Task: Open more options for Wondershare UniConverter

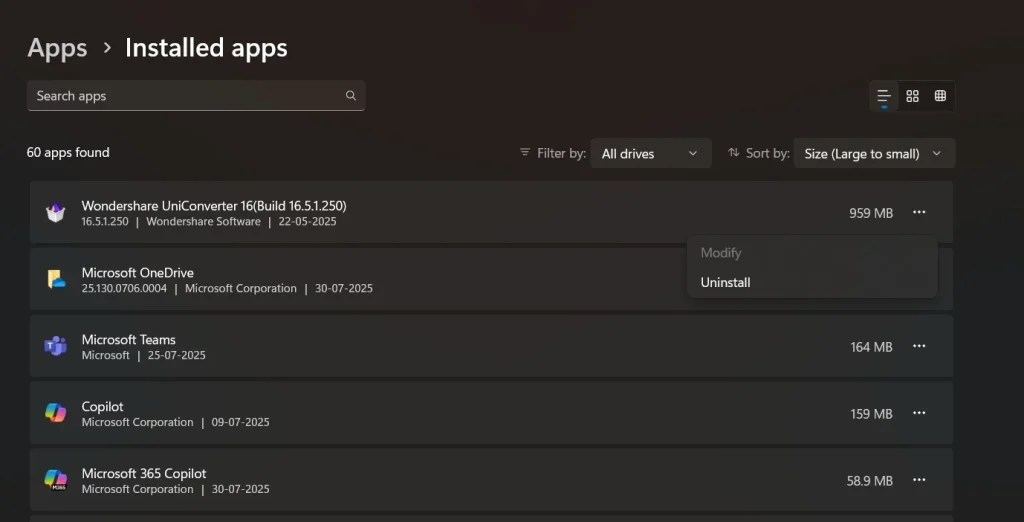Action: (919, 212)
